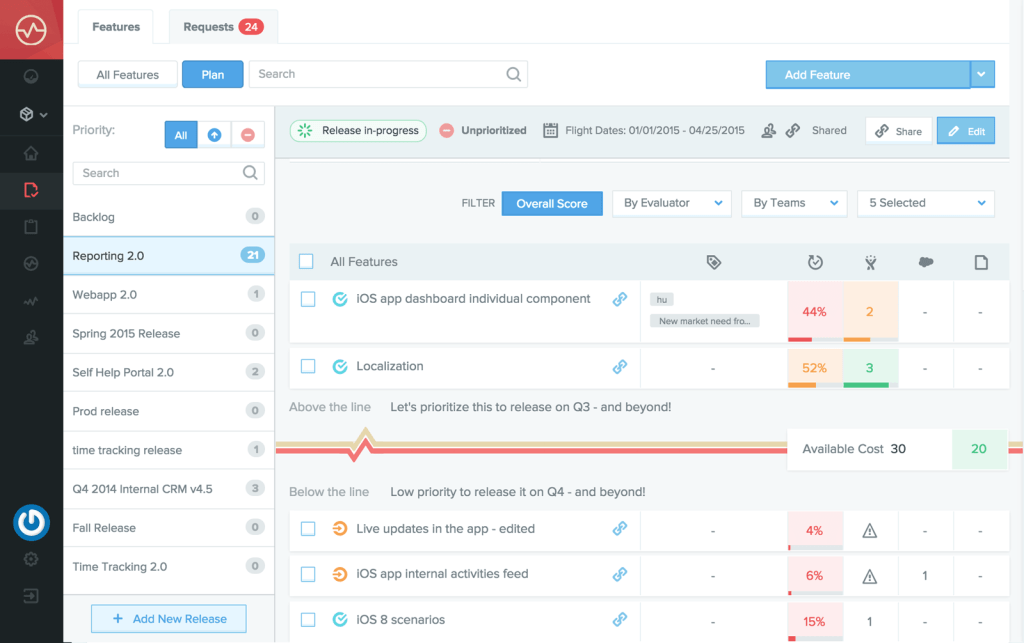Click the home icon in the left sidebar
Screen dimensions: 1024x643
click(x=31, y=153)
